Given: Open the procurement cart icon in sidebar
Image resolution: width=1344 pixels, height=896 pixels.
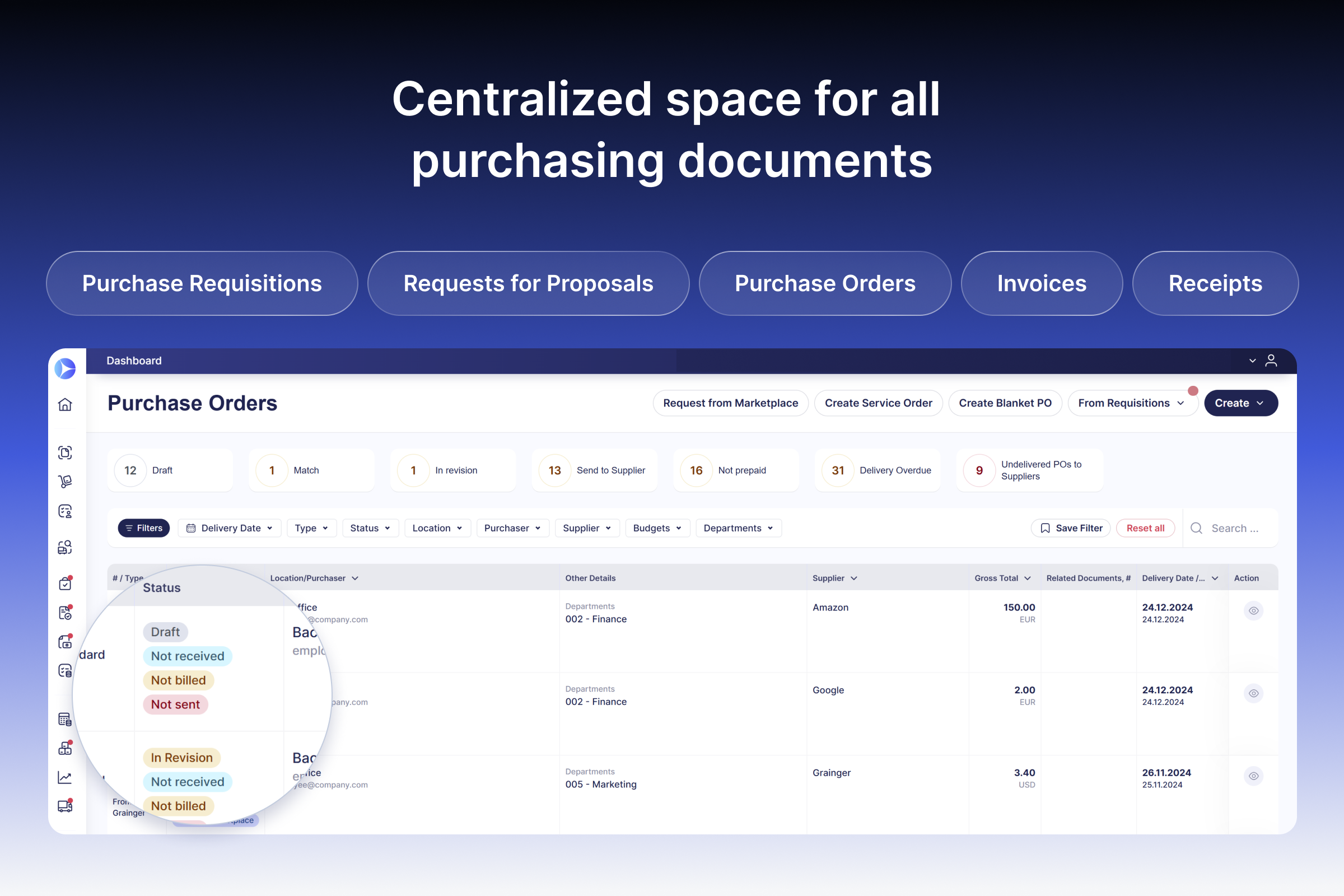Looking at the screenshot, I should [x=65, y=480].
